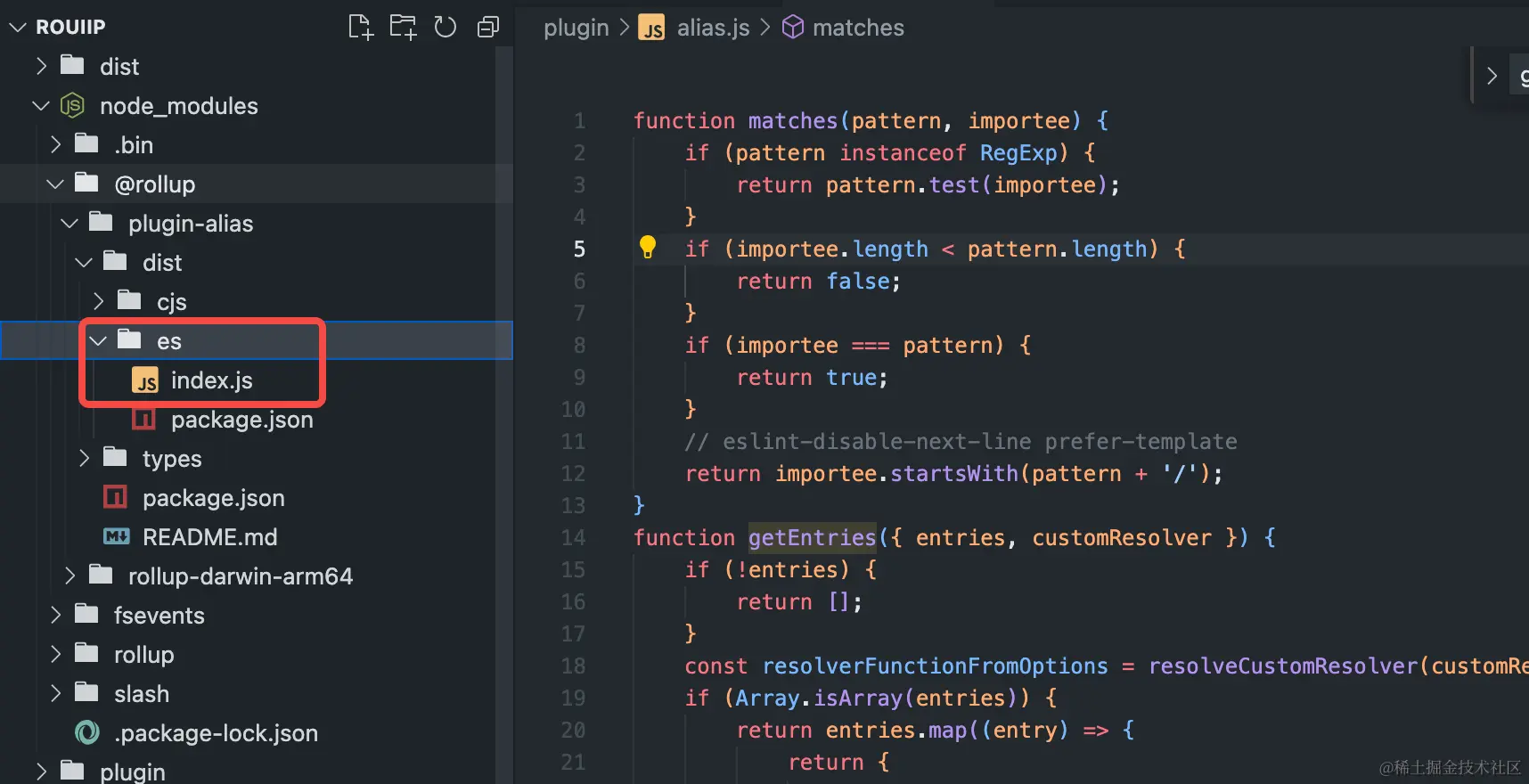This screenshot has height=784, width=1529.
Task: Expand the chevron next to the rollup folder
Action: [55, 655]
